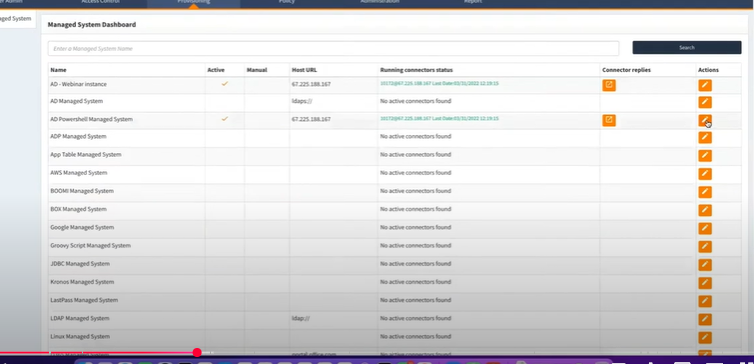This screenshot has width=754, height=364.
Task: Edit the AWS Managed System
Action: pyautogui.click(x=705, y=174)
